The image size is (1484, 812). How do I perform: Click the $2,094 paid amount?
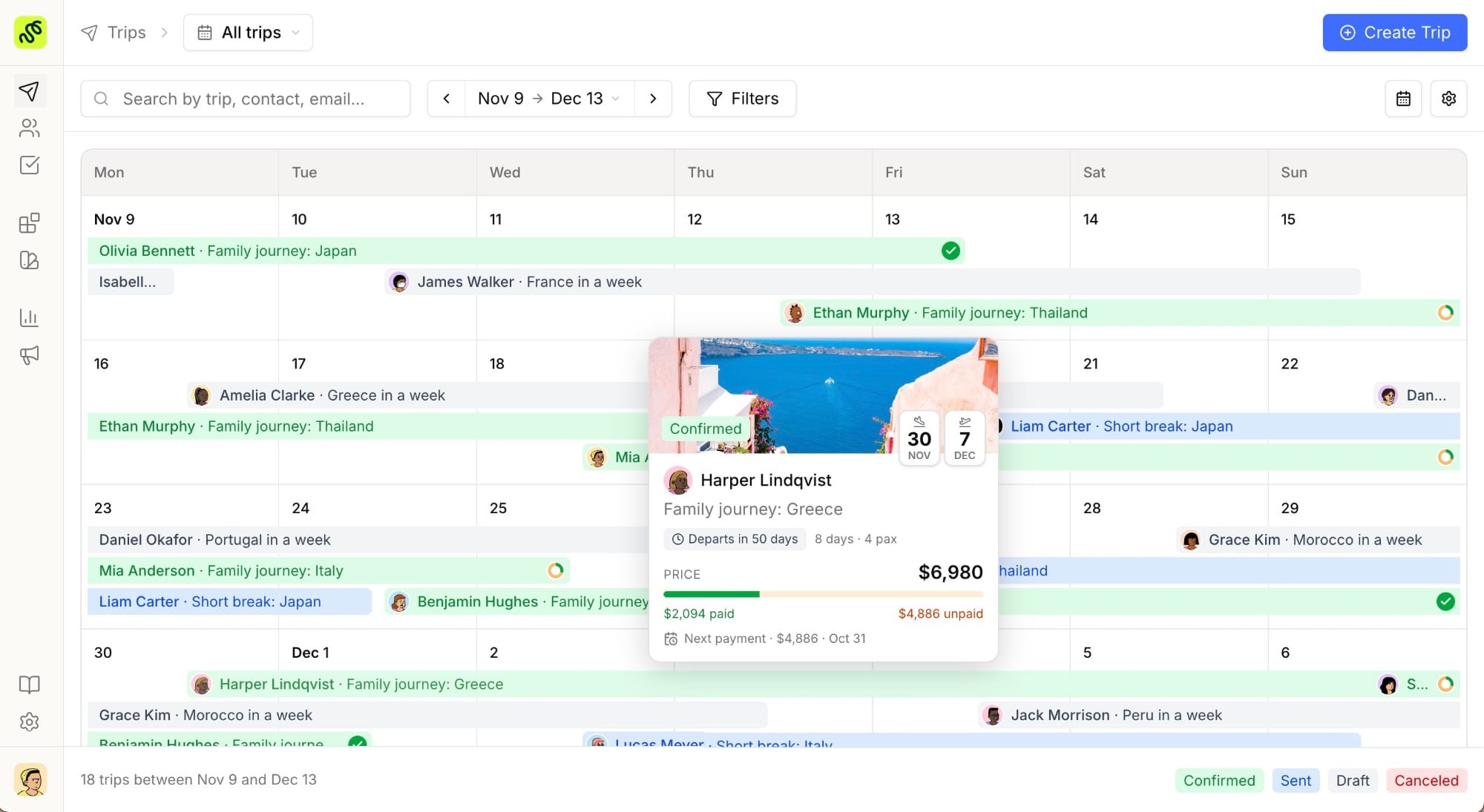point(698,613)
